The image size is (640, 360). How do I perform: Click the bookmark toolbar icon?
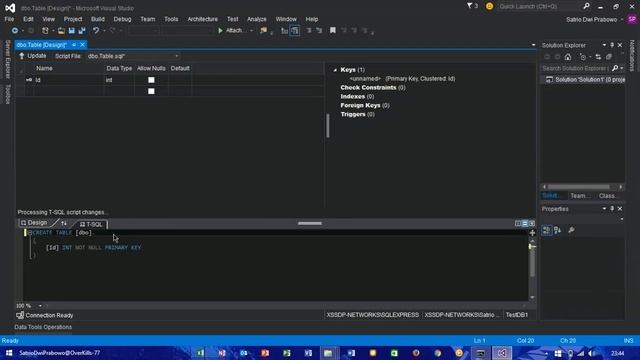[333, 31]
